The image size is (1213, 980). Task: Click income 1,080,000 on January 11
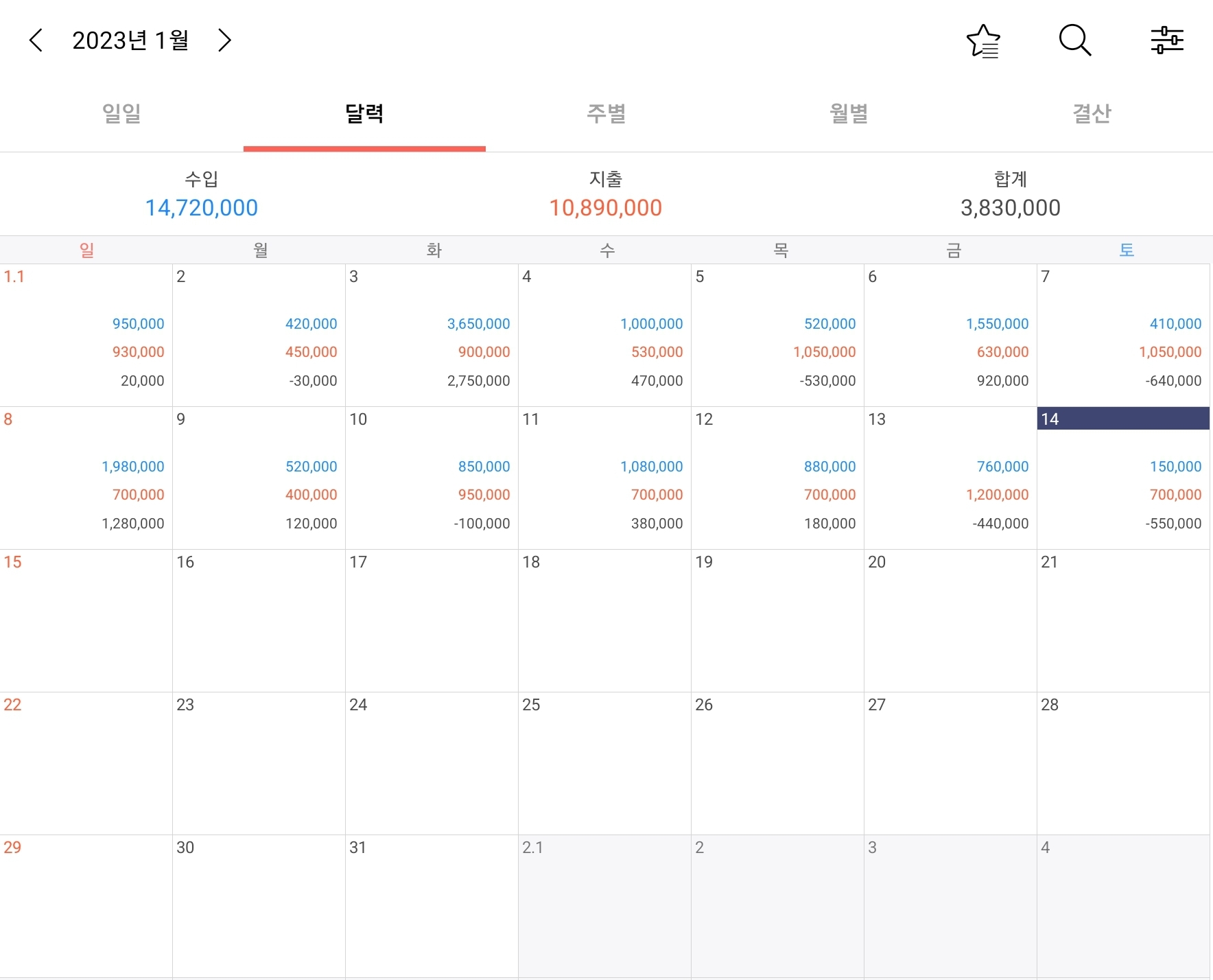coord(652,467)
